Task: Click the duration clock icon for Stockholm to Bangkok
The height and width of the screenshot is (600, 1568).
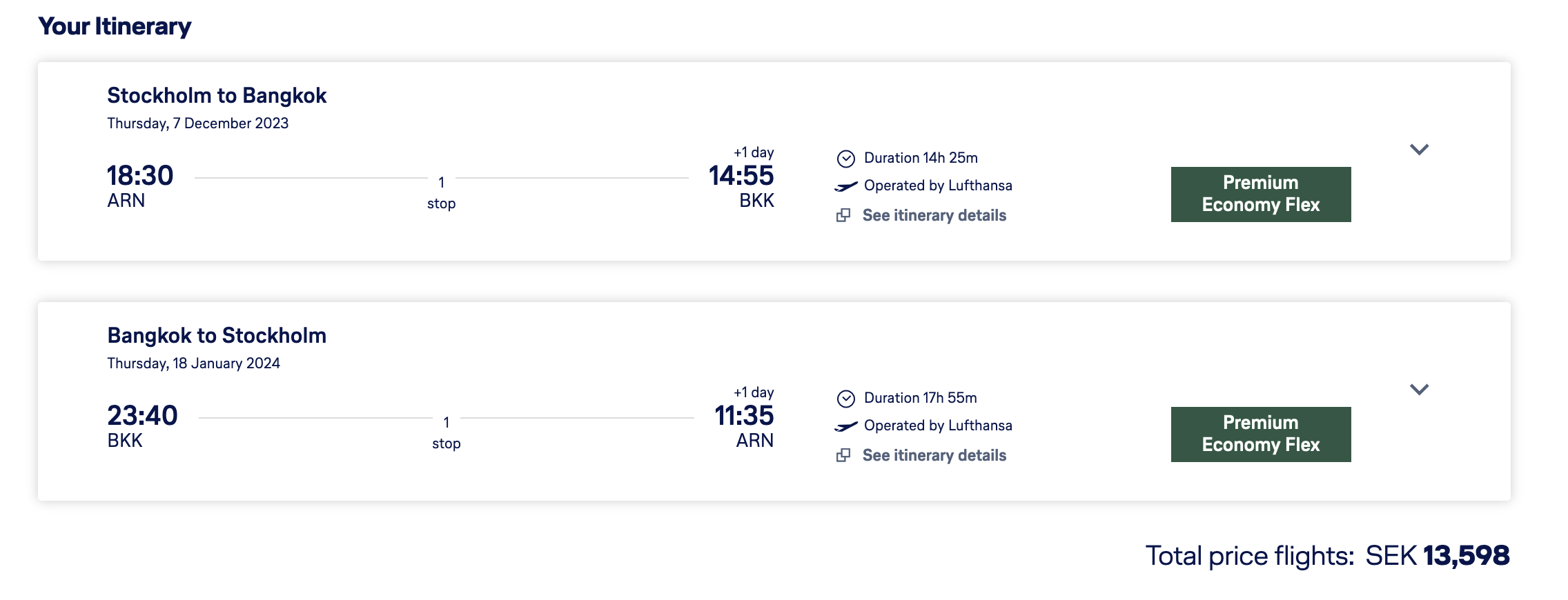Action: (845, 159)
